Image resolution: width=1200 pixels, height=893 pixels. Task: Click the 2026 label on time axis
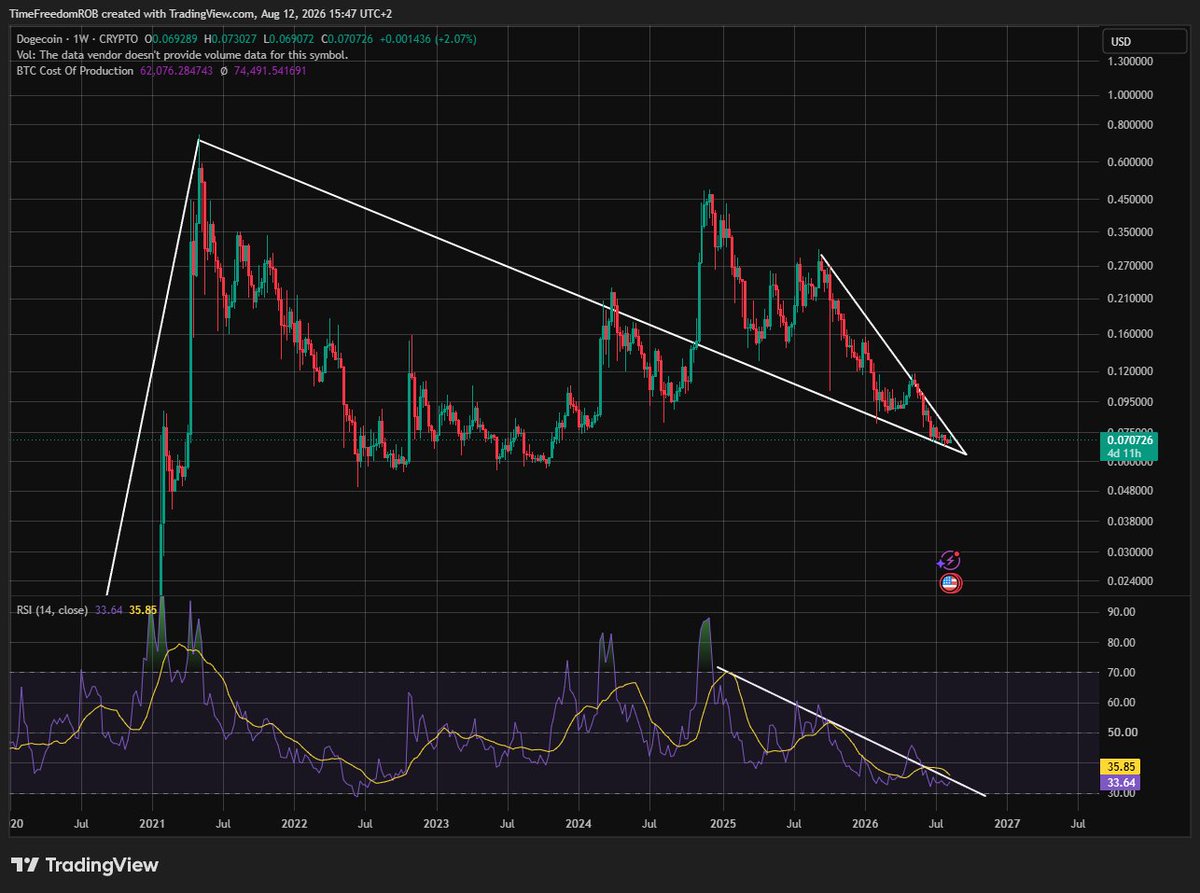pos(865,824)
